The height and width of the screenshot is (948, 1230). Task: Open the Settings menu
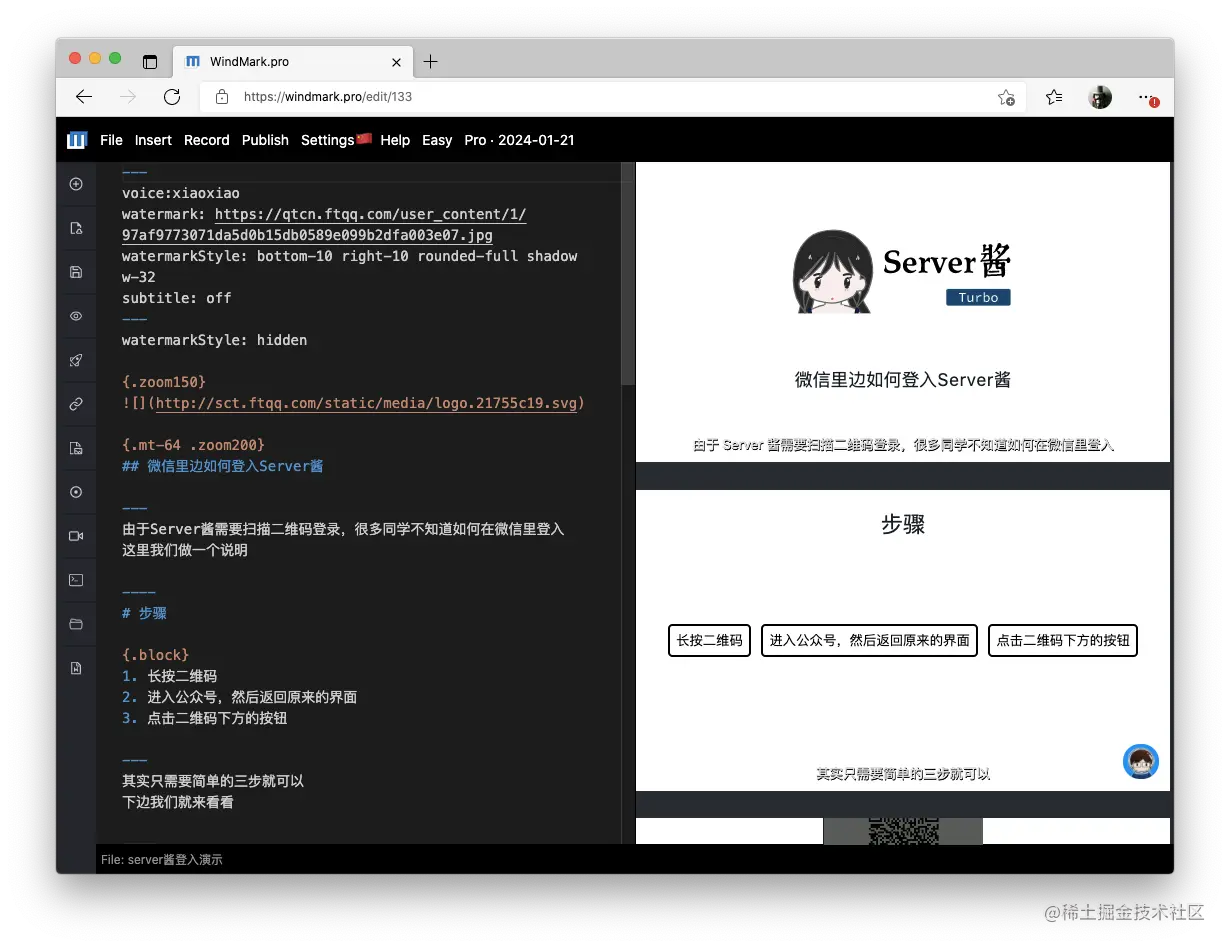tap(336, 140)
